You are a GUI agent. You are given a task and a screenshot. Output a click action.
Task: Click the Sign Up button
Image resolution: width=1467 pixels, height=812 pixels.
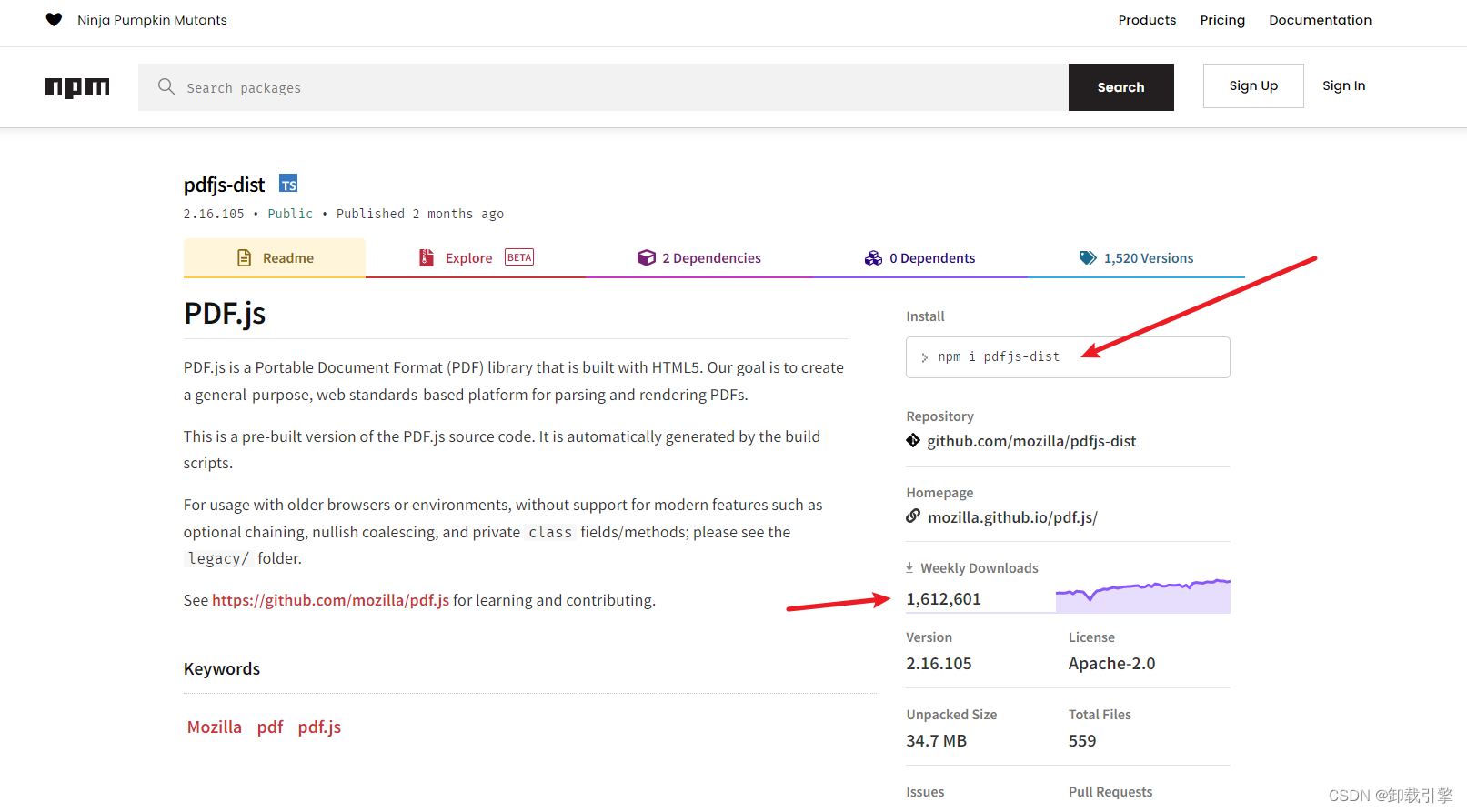1253,85
